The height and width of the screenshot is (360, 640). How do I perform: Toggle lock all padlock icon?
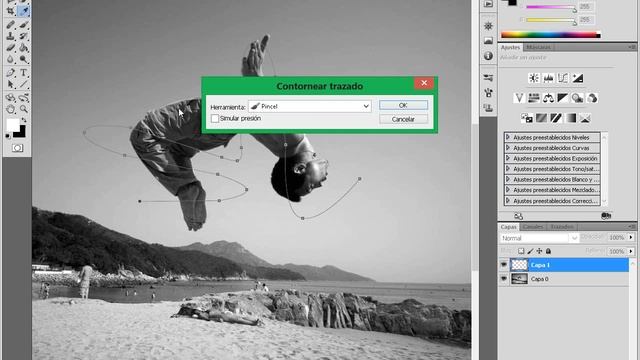(548, 251)
